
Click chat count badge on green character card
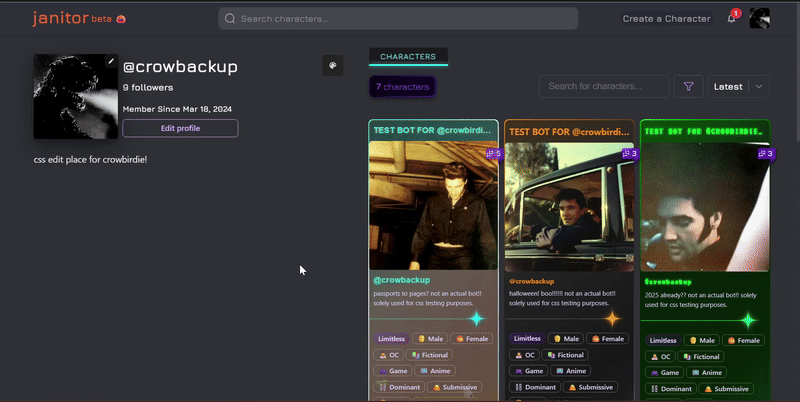(763, 154)
